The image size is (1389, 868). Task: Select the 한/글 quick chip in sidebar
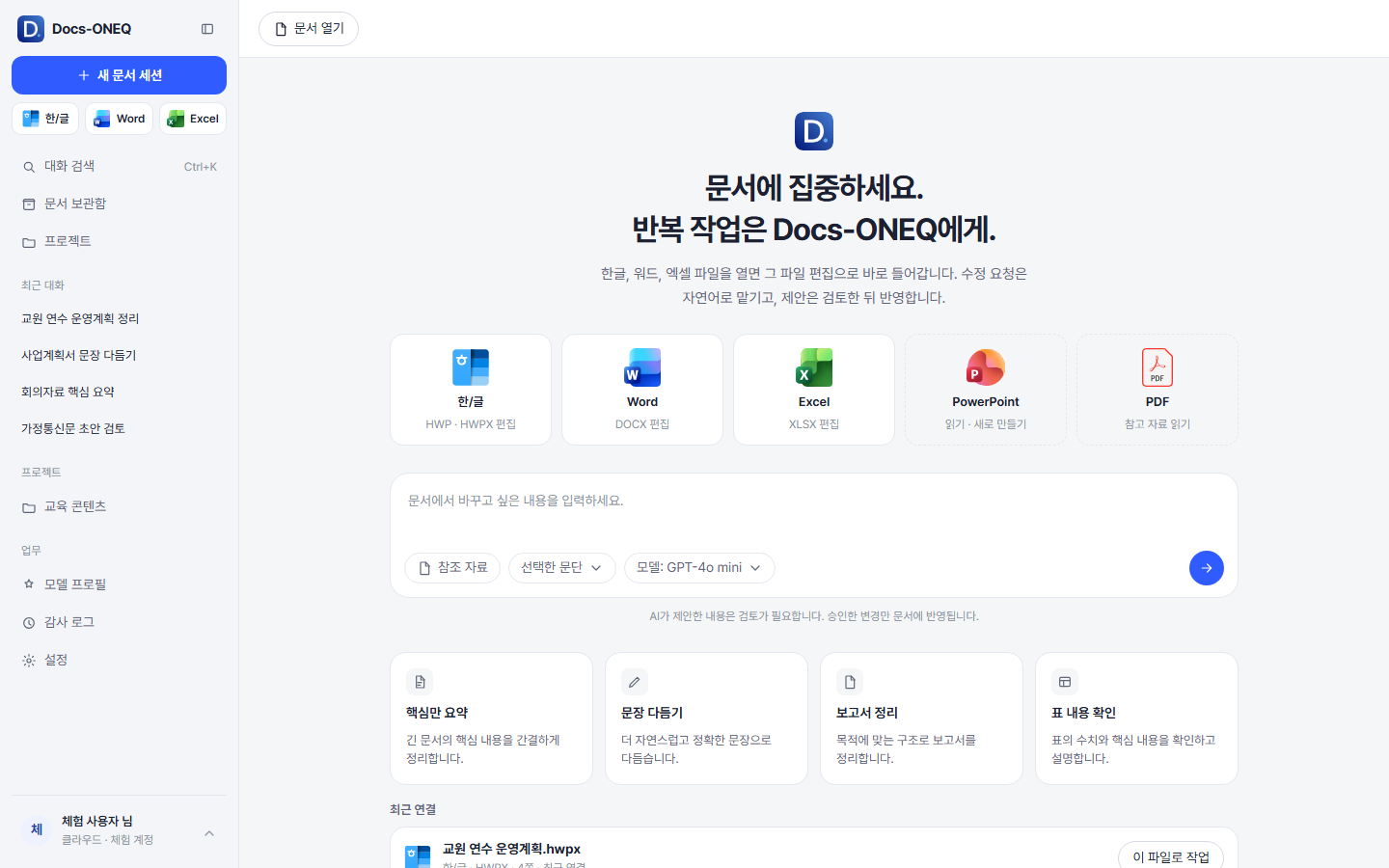[x=45, y=119]
